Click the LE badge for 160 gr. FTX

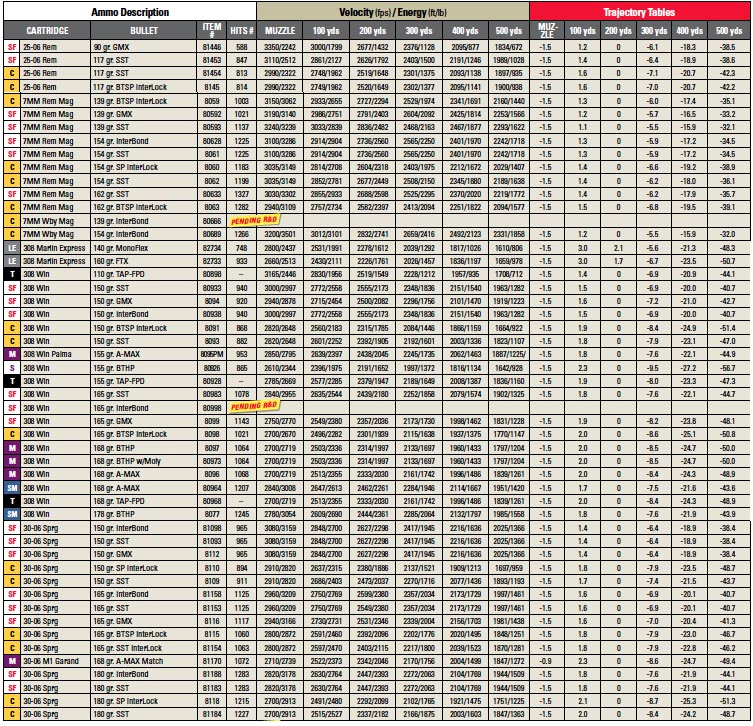point(12,261)
